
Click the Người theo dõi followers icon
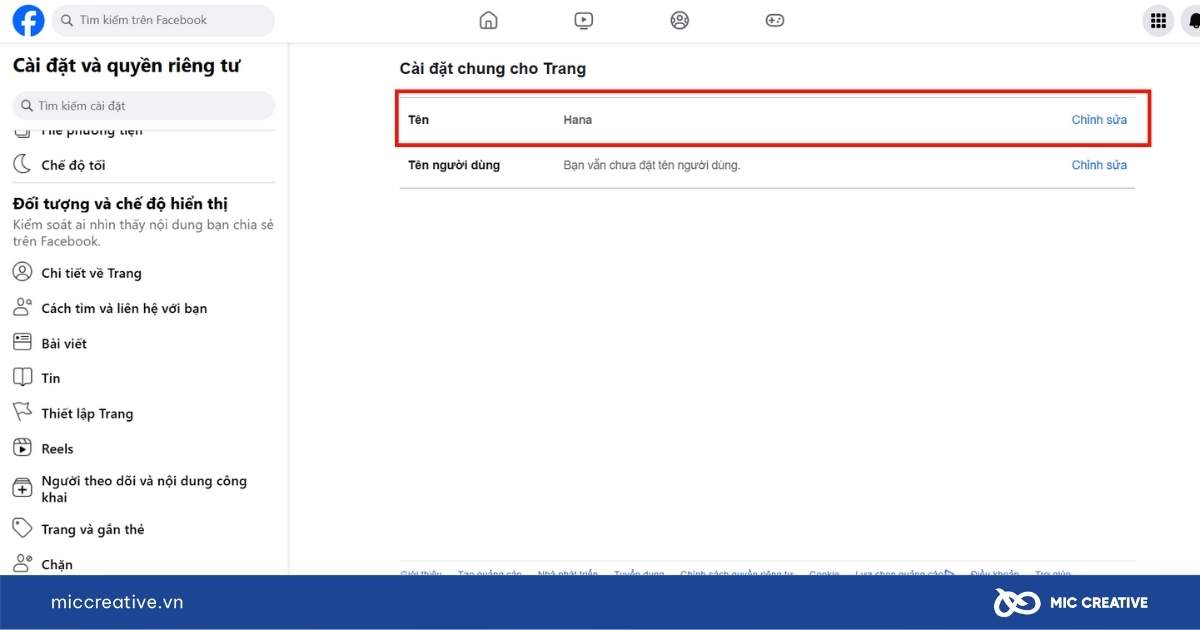click(22, 488)
